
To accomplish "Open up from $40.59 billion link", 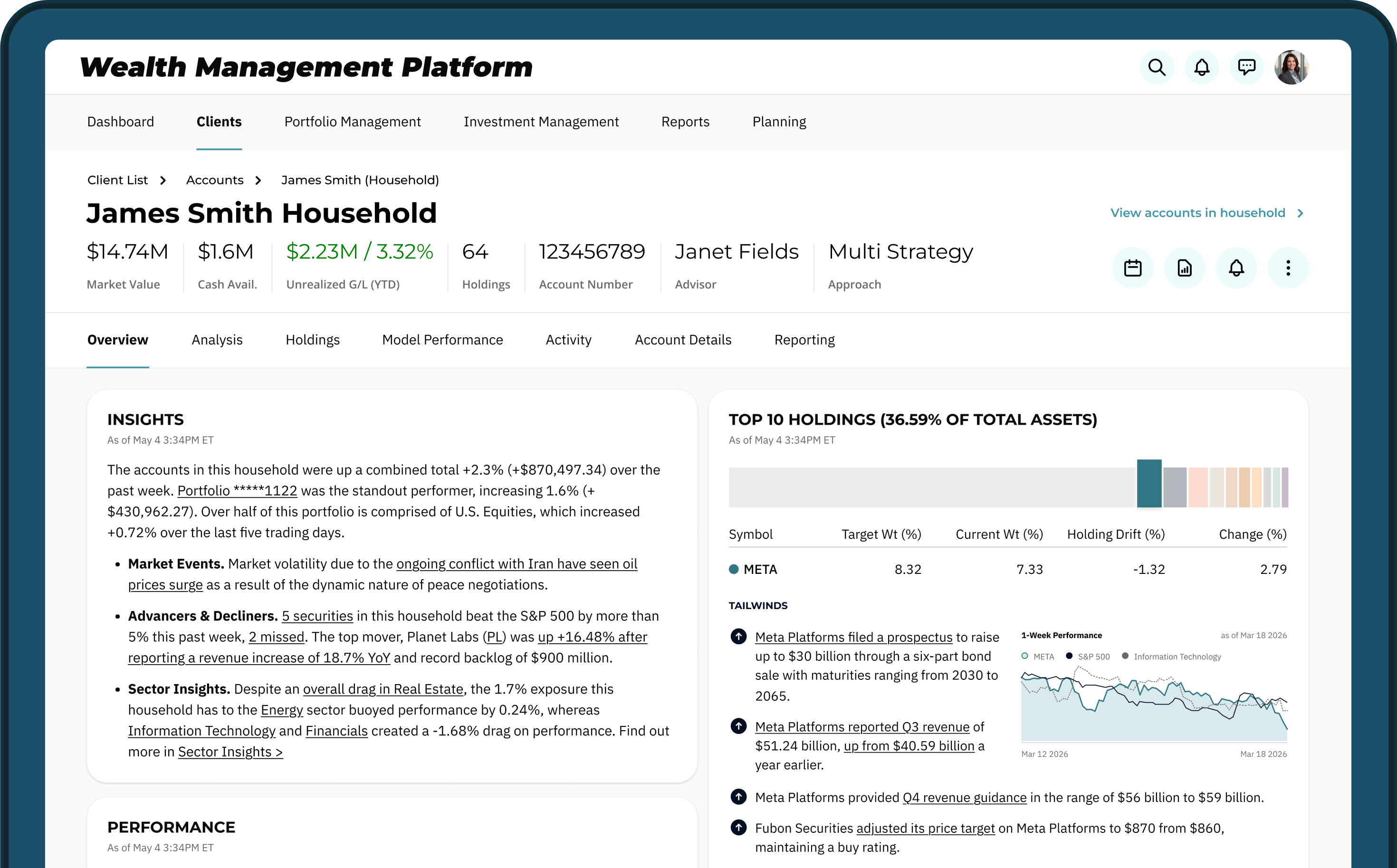I will click(x=909, y=746).
